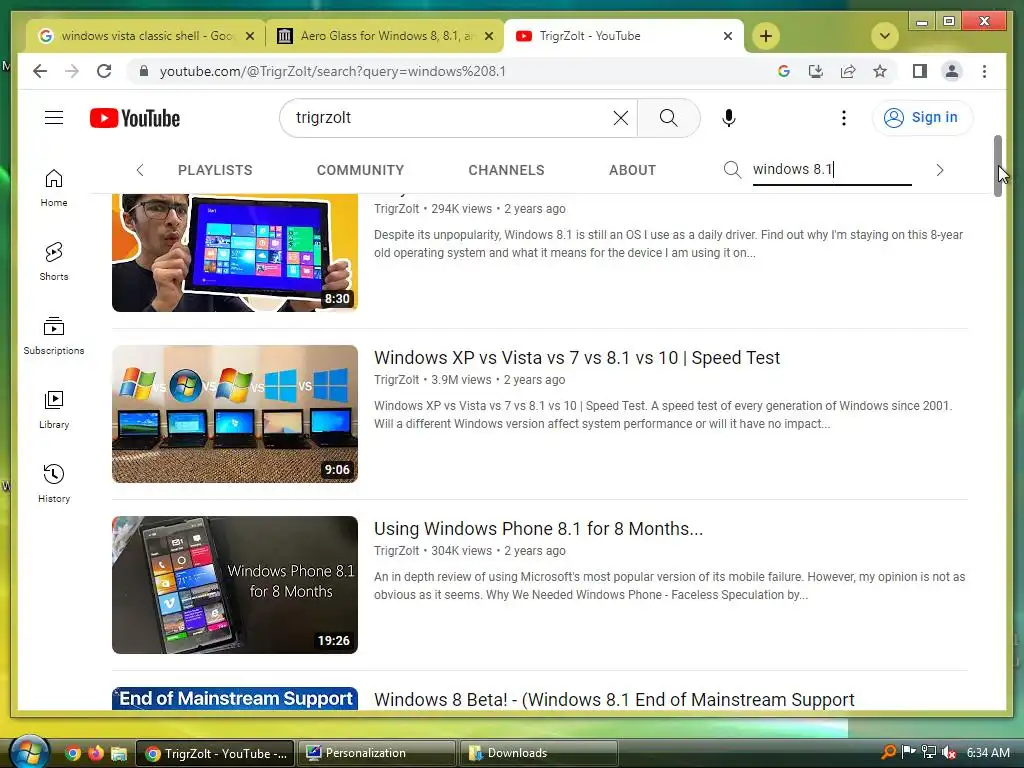This screenshot has width=1024, height=768.
Task: Click the channel search field with windows 8.1
Action: (832, 170)
